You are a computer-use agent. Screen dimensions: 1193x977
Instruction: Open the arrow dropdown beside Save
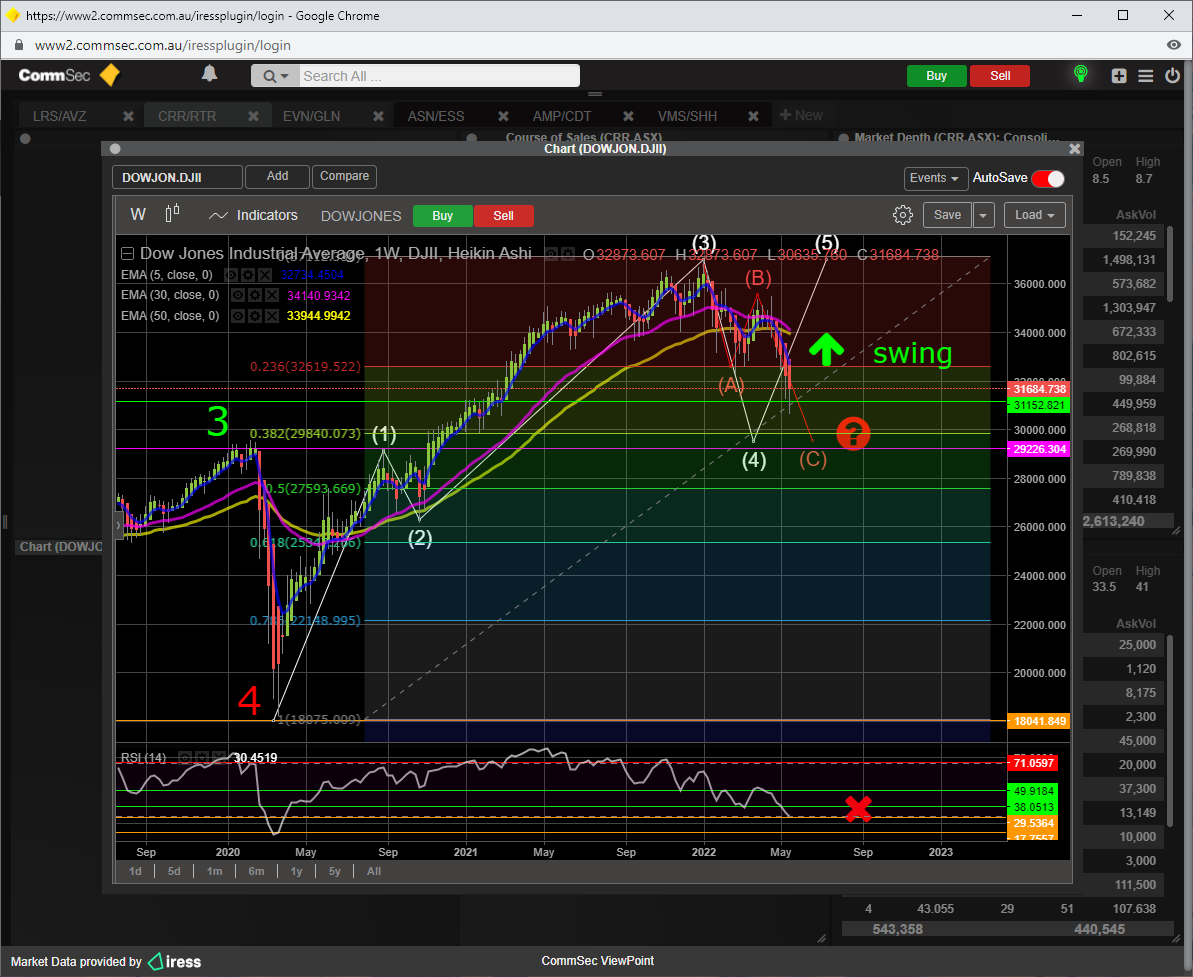983,215
